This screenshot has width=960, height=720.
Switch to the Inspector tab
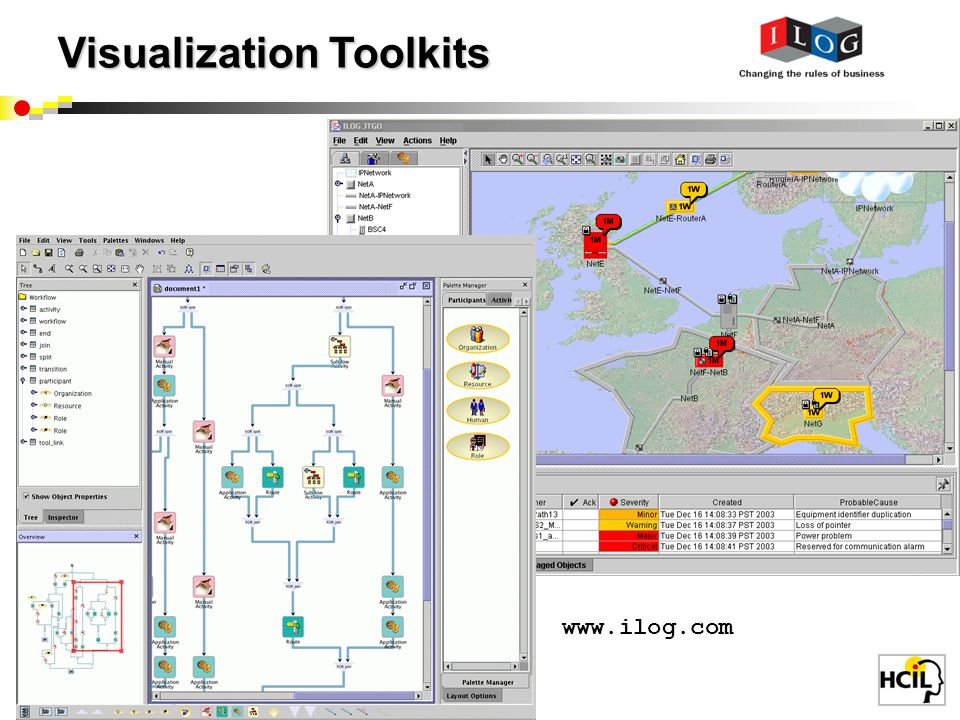pyautogui.click(x=63, y=517)
